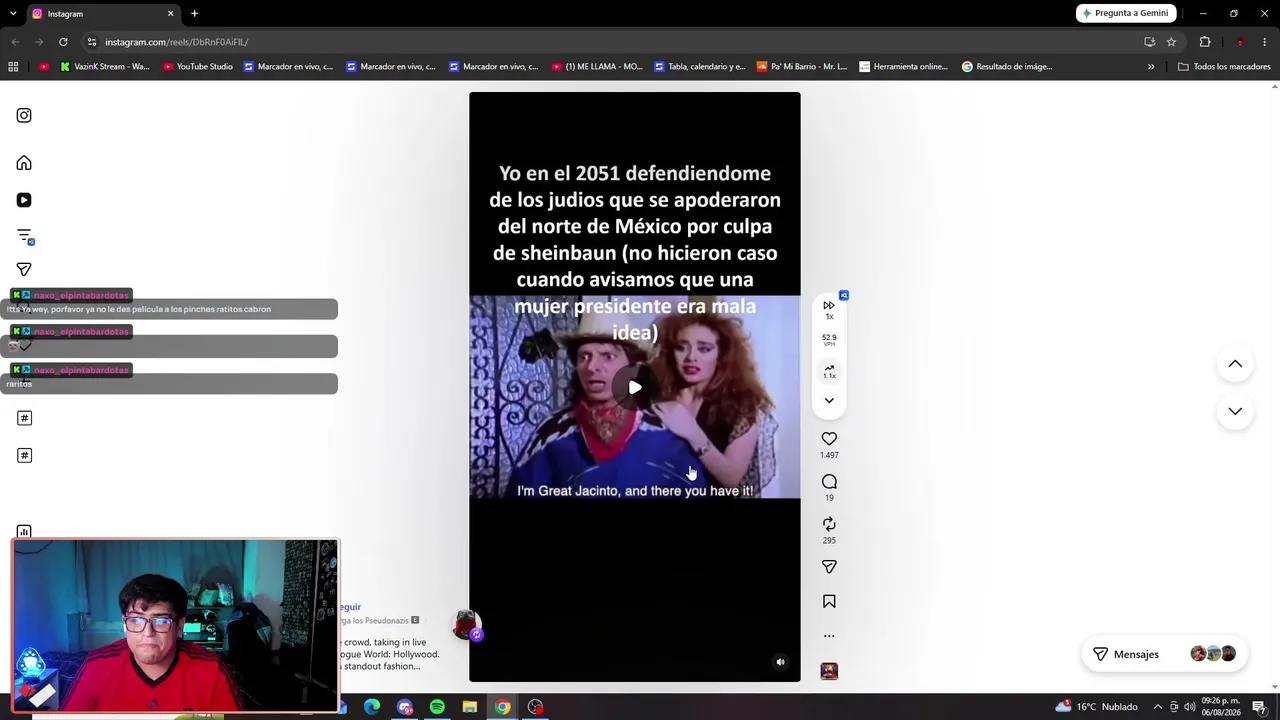Open Ask Gemini button in title bar
The height and width of the screenshot is (720, 1280).
pos(1126,13)
